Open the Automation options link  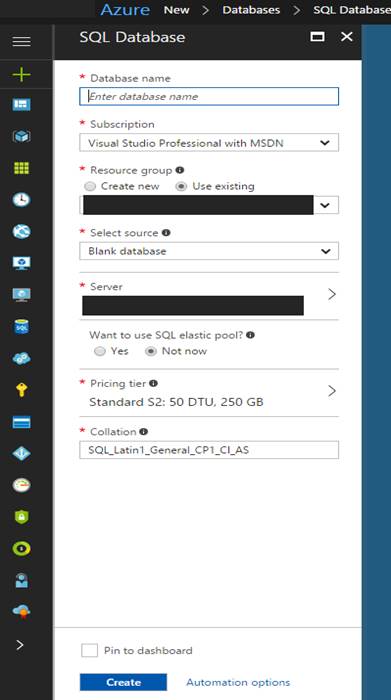238,682
